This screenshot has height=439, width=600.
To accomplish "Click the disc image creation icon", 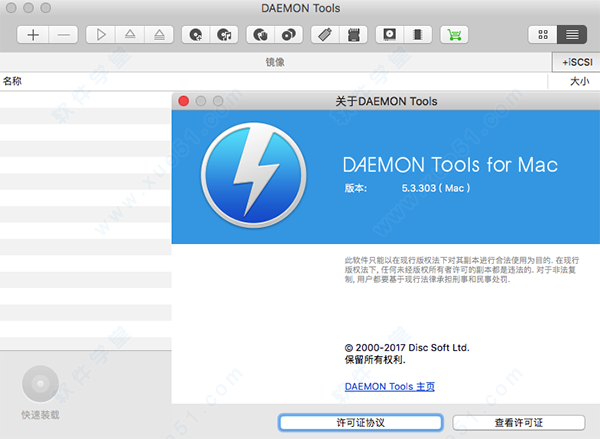I will tap(196, 35).
